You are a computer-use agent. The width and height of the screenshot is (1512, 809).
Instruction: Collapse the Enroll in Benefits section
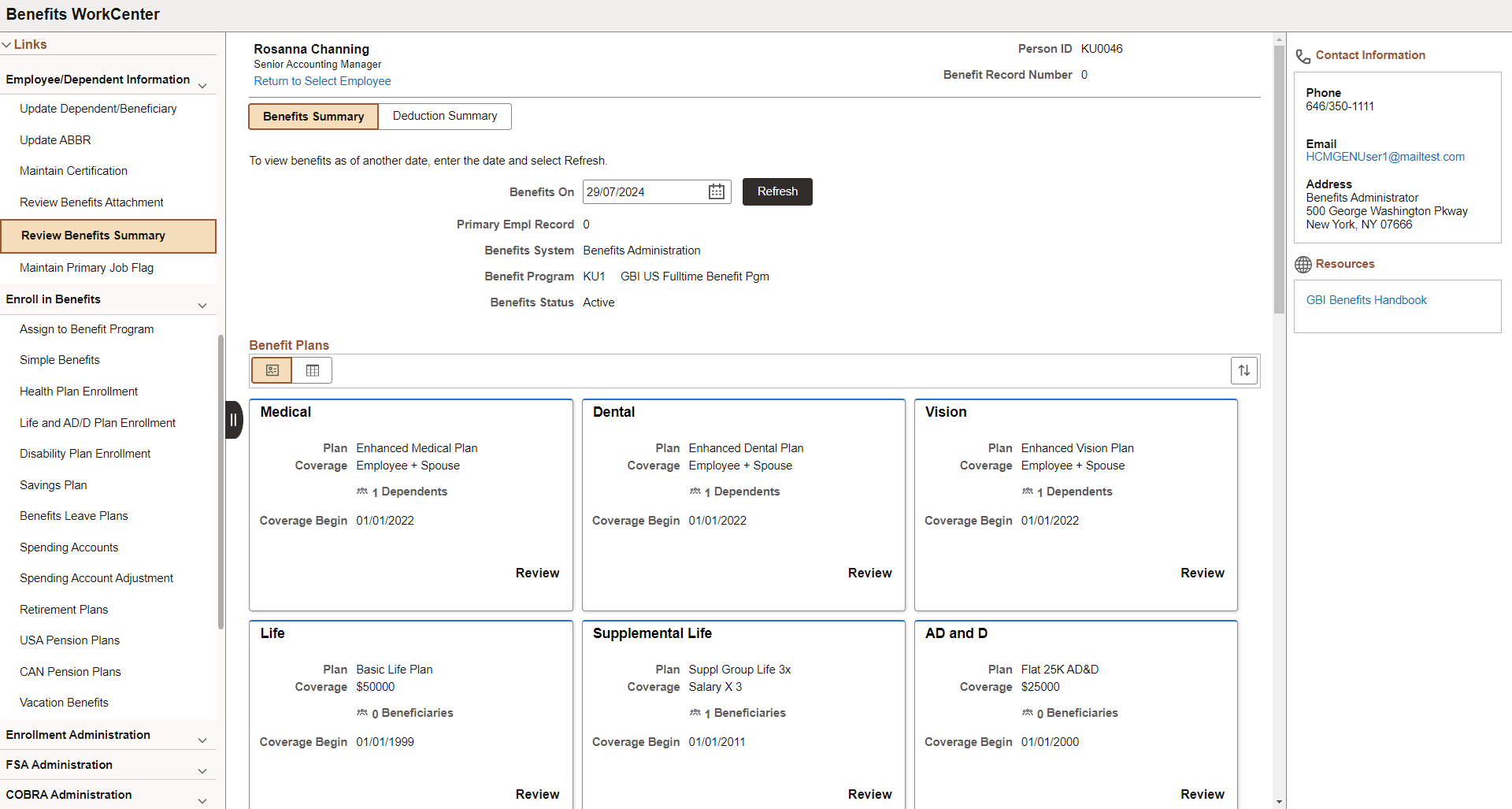coord(202,305)
